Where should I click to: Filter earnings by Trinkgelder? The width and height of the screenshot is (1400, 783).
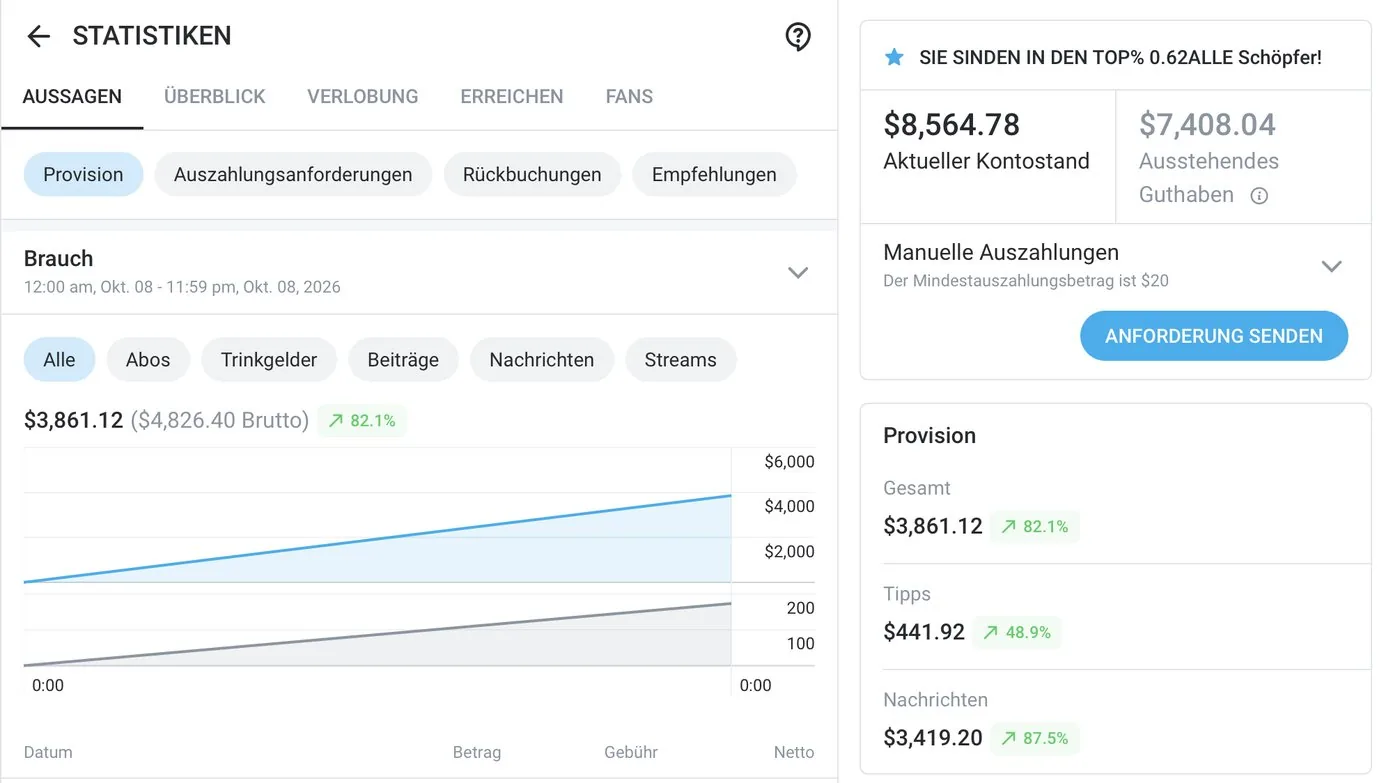269,360
